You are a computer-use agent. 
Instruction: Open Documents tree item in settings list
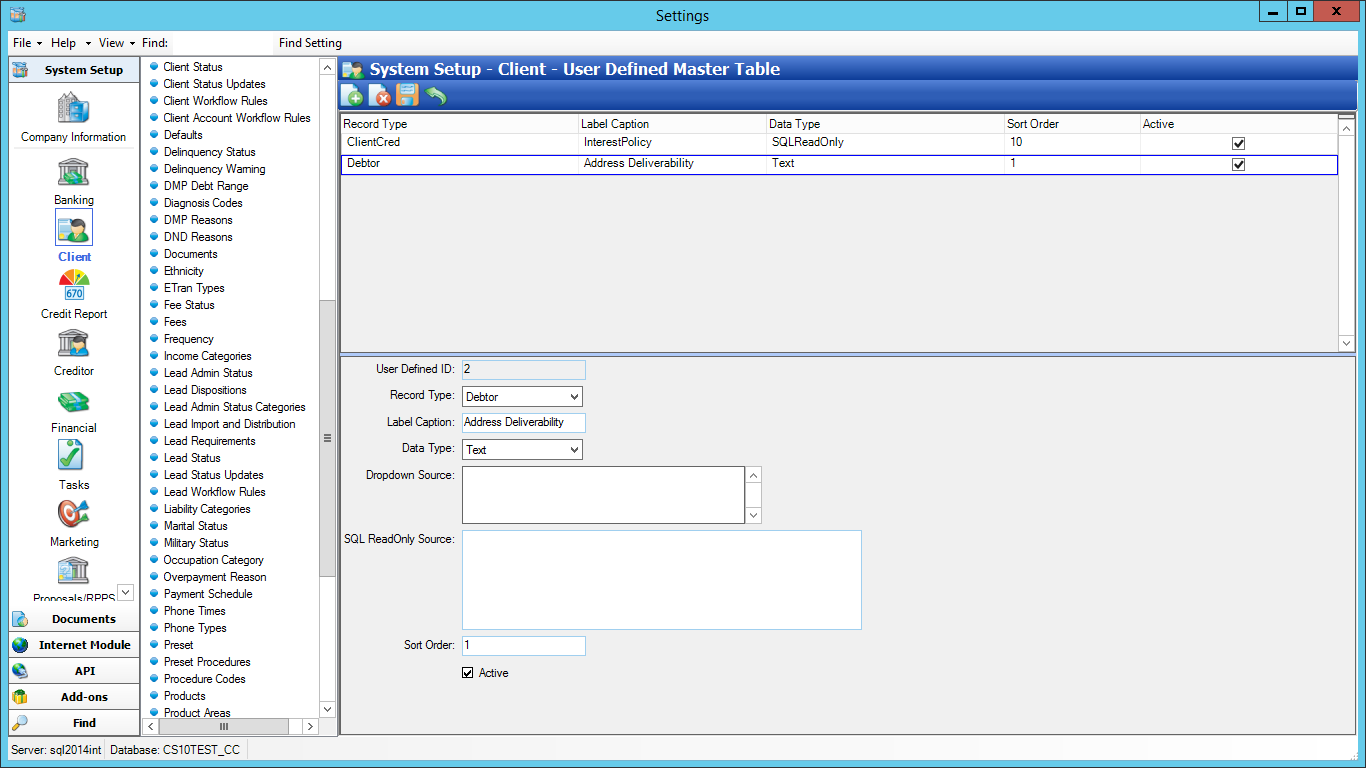(x=190, y=254)
